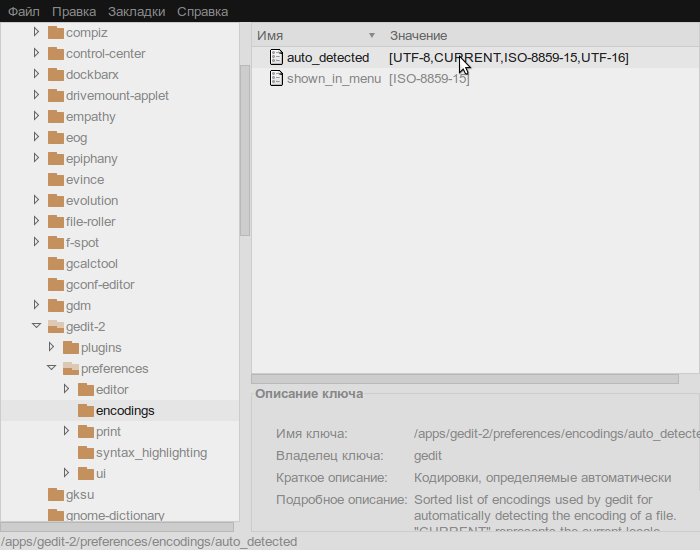Select the gcalctool tree label

coord(92,263)
